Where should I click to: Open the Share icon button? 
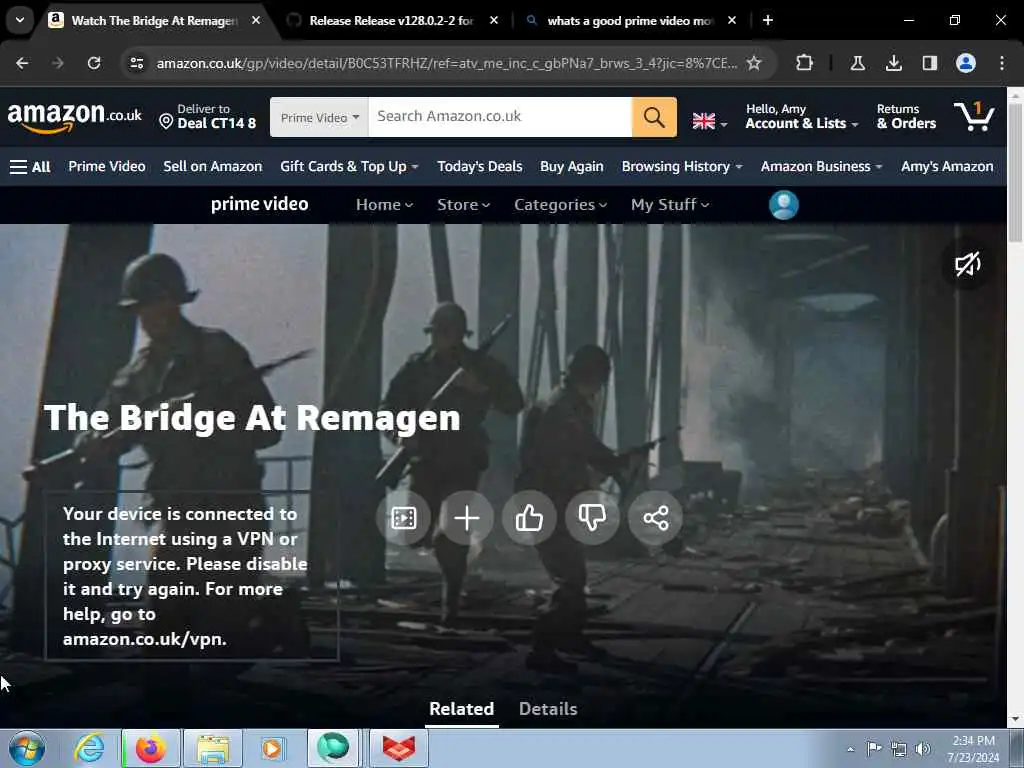coord(655,518)
